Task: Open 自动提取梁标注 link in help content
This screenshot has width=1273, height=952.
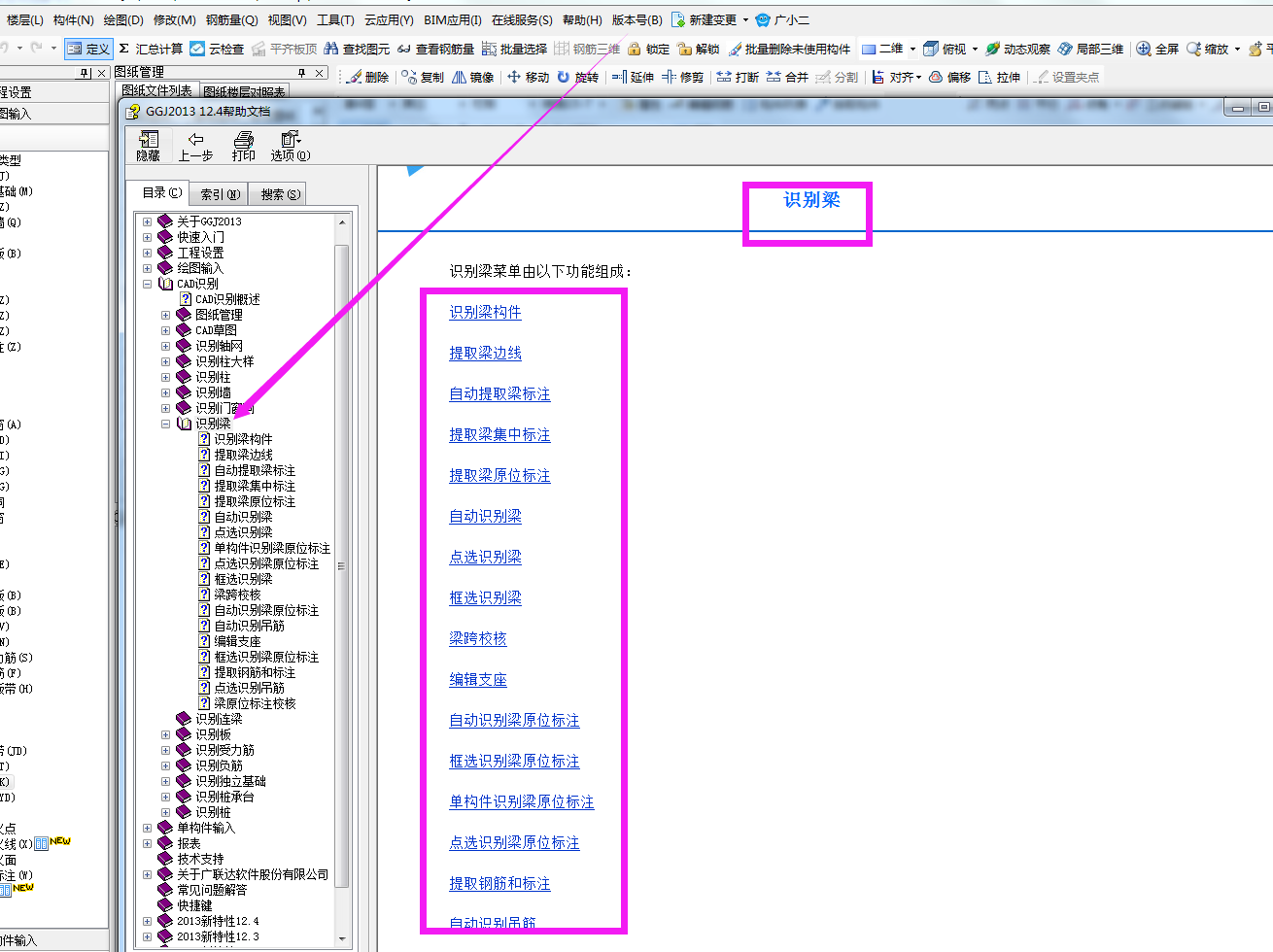Action: 499,393
